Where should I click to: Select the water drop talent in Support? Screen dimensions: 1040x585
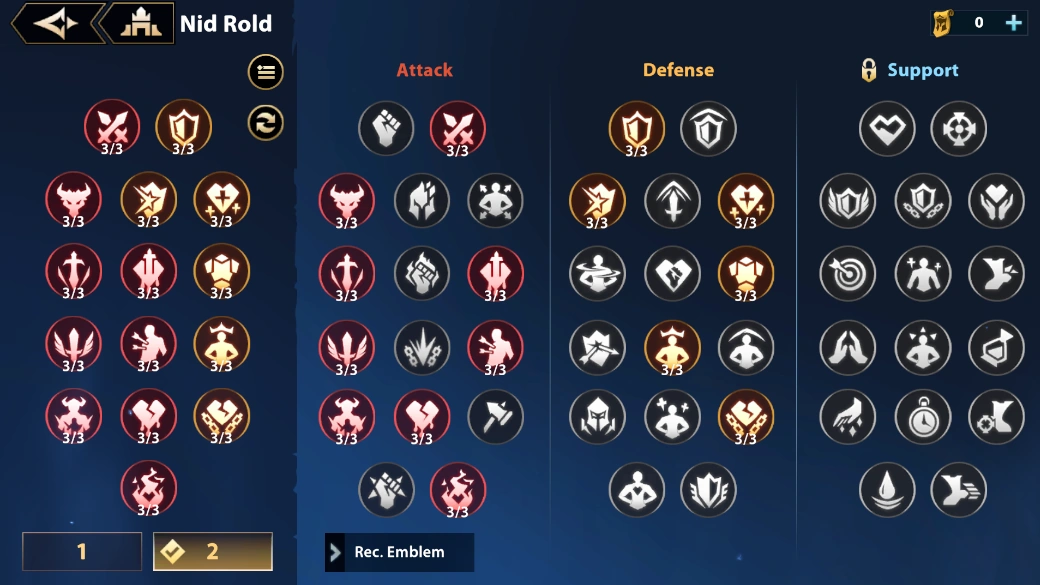pos(887,490)
